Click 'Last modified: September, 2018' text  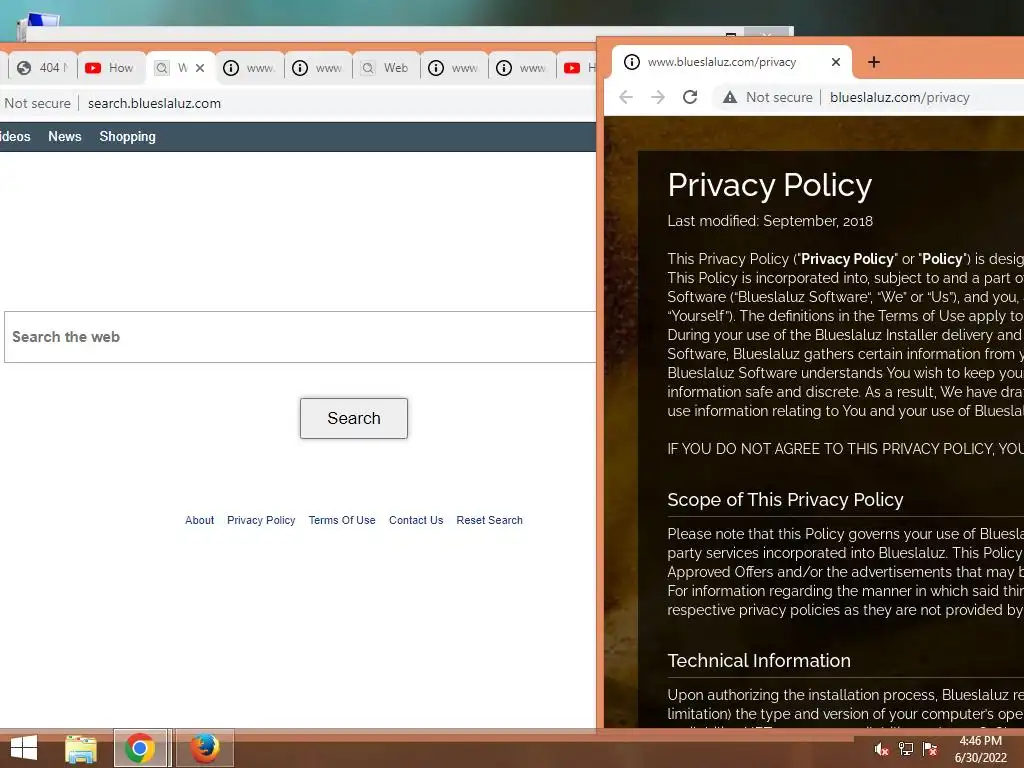tap(770, 221)
